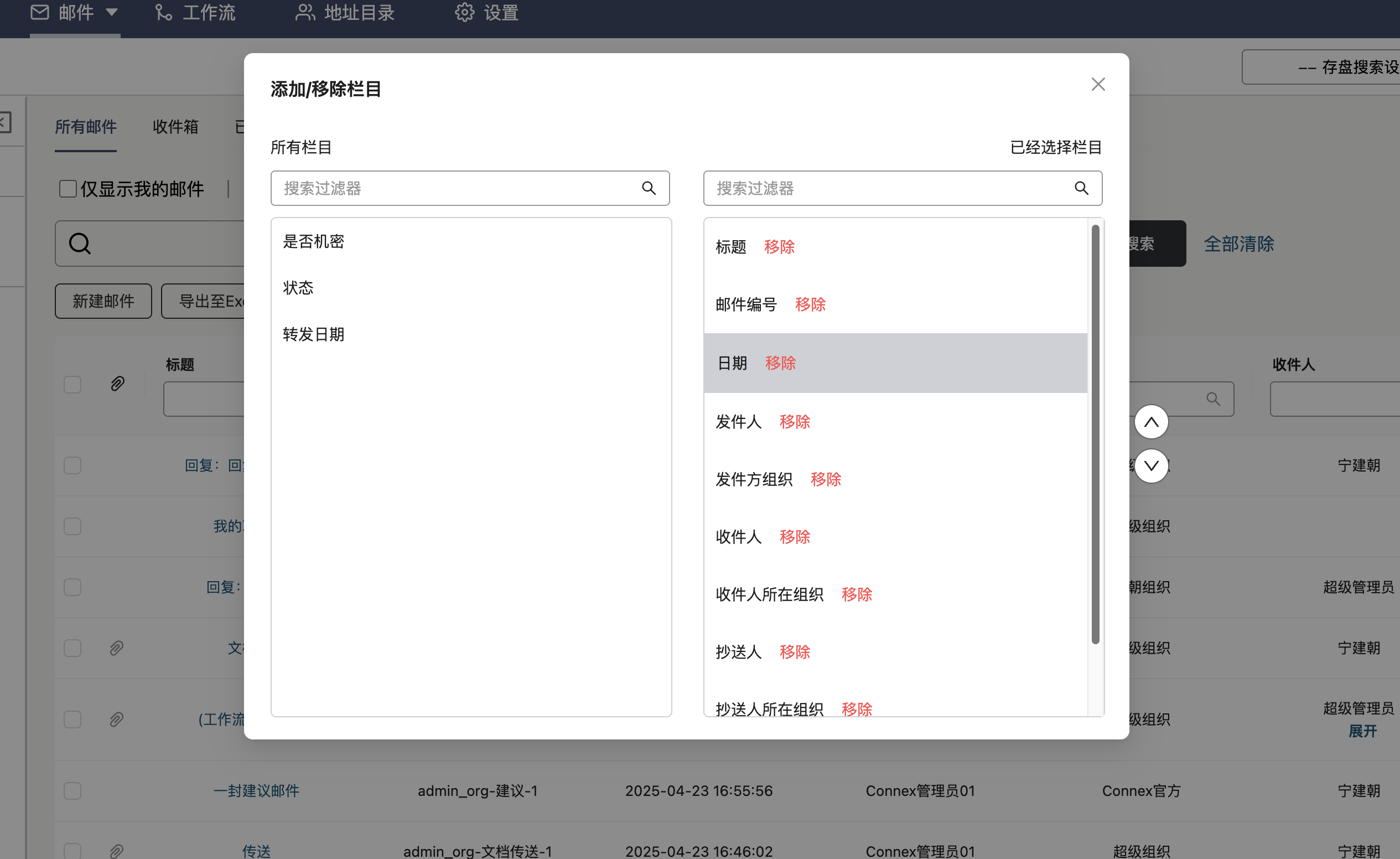This screenshot has width=1400, height=859.
Task: Click the 工作流 branch icon
Action: click(x=164, y=12)
